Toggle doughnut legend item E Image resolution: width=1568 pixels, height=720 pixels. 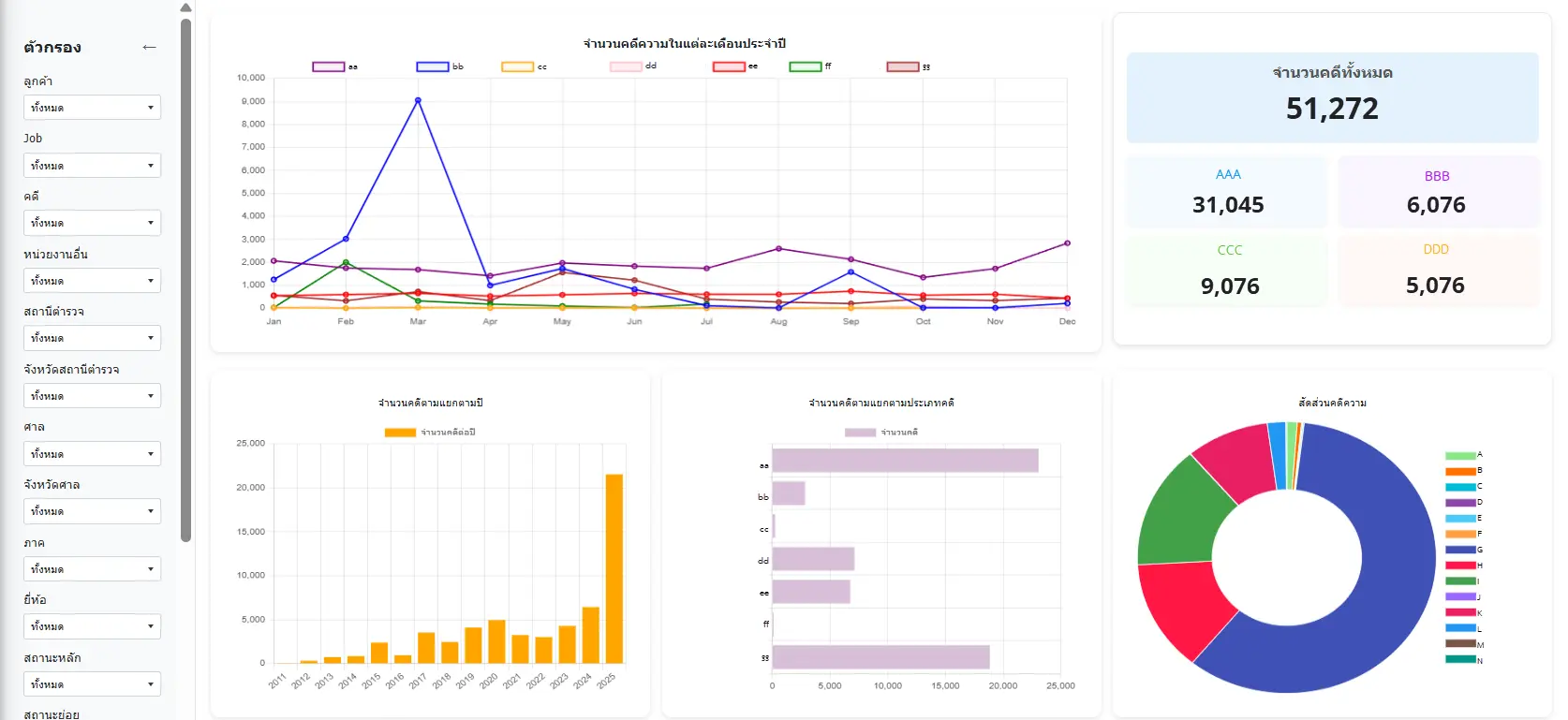(x=1464, y=519)
